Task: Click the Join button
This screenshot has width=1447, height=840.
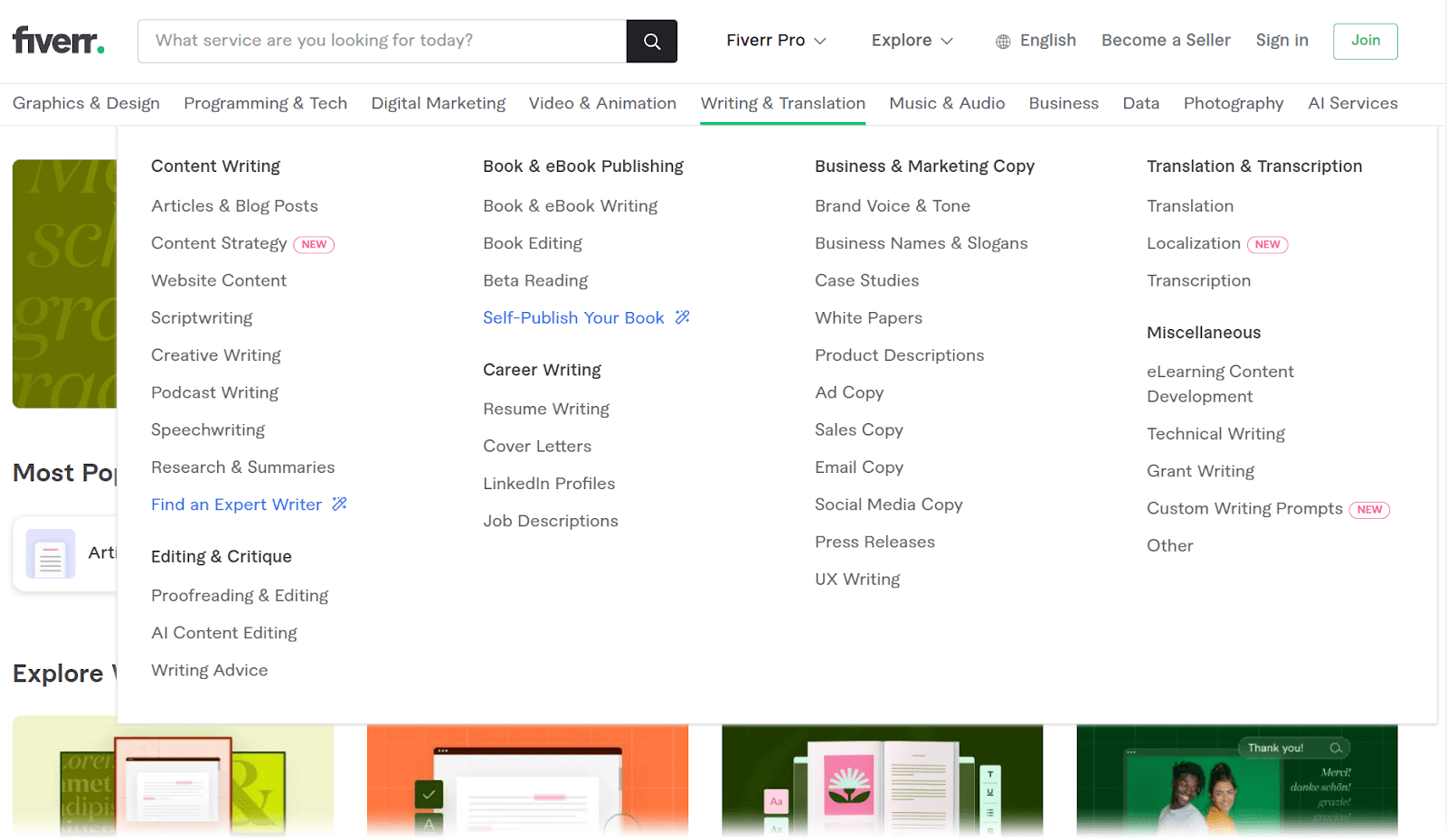Action: click(x=1365, y=41)
